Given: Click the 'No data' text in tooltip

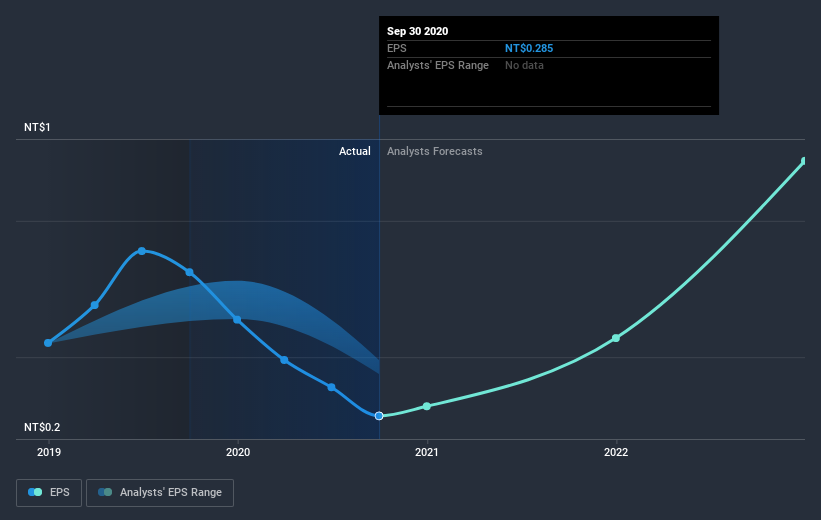Looking at the screenshot, I should point(524,65).
